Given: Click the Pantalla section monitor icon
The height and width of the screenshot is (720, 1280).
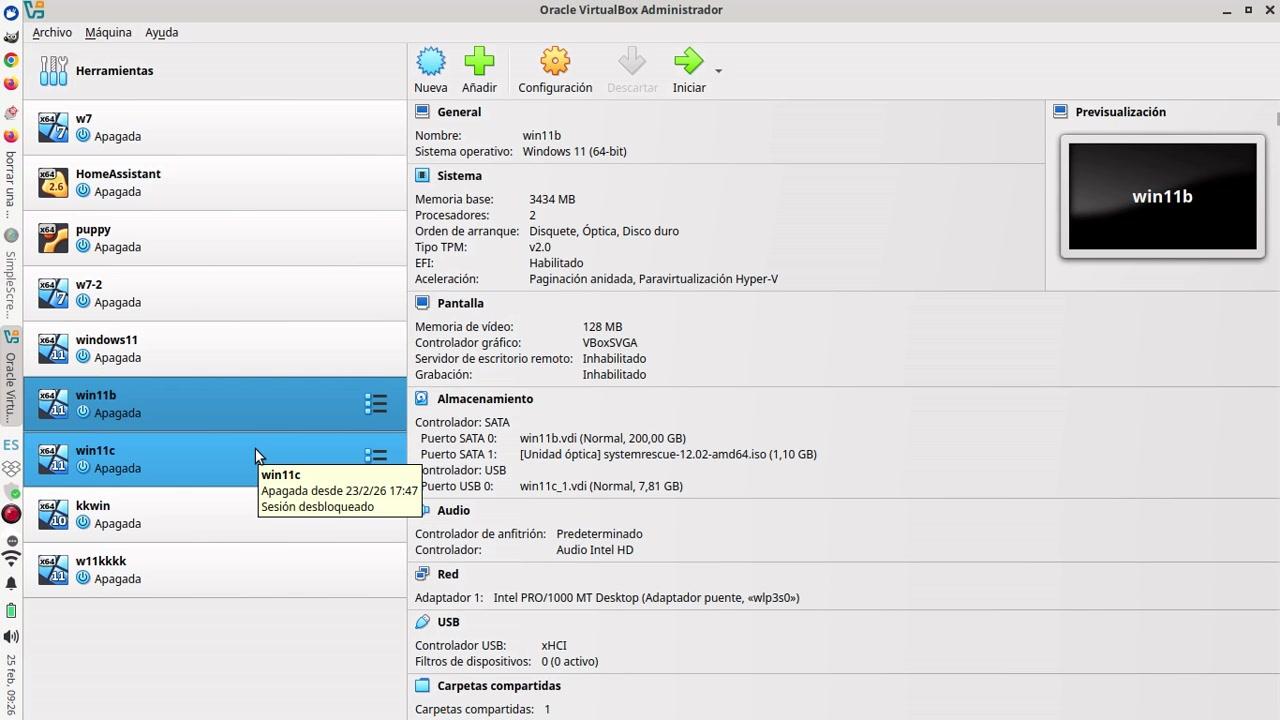Looking at the screenshot, I should tap(422, 303).
